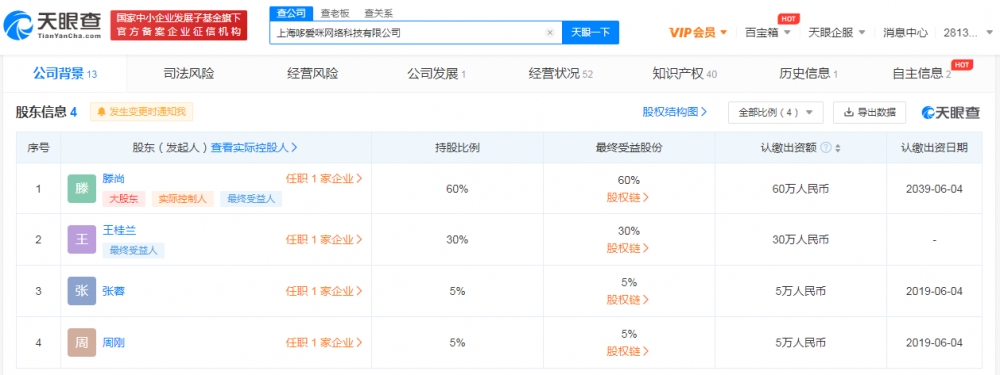
Task: Select the 查老板 search mode tab
Action: coord(335,13)
